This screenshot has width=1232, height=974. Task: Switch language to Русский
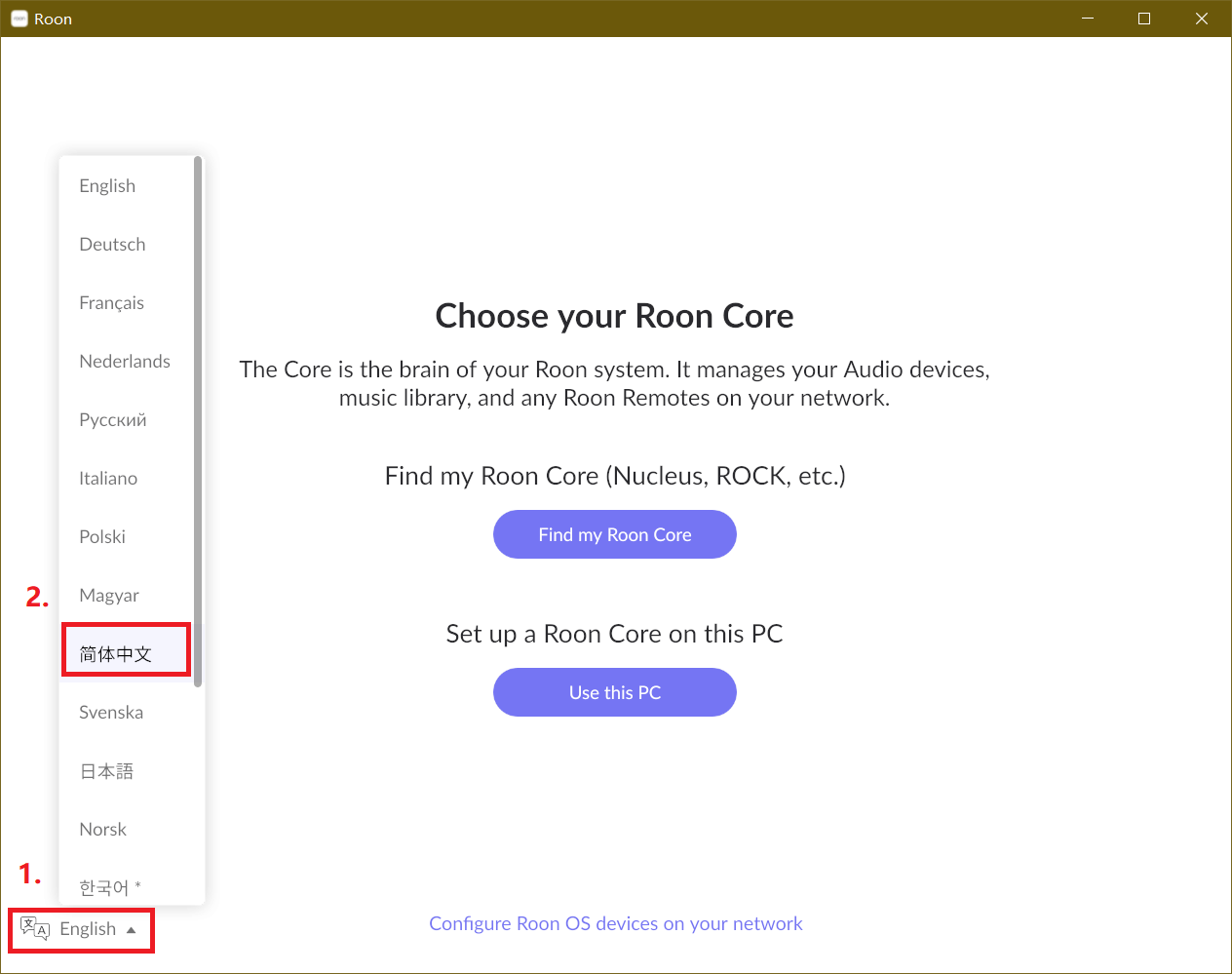click(x=113, y=420)
